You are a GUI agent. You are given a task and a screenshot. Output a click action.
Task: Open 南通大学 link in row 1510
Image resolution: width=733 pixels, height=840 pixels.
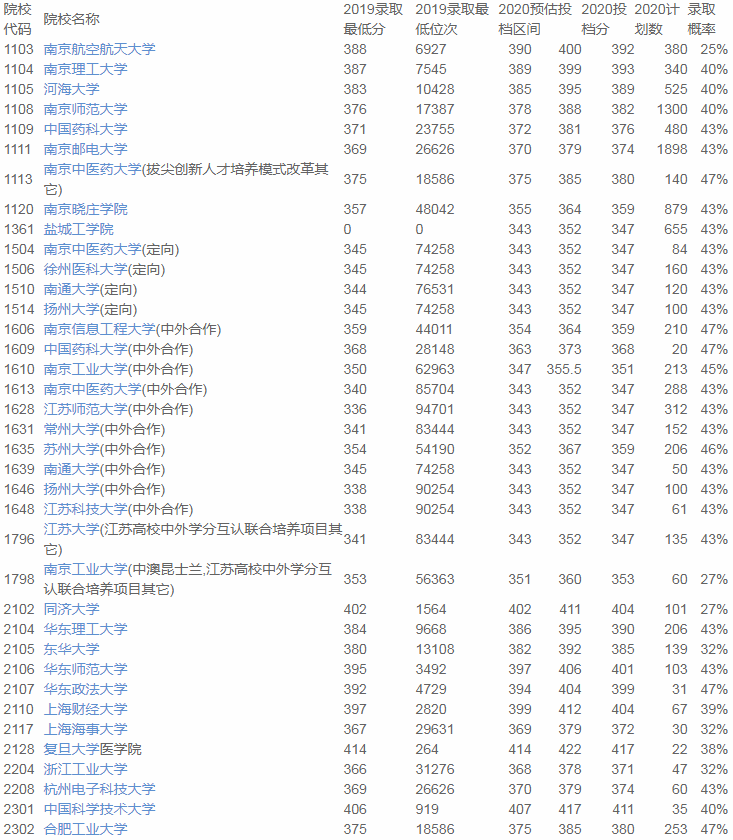[72, 289]
